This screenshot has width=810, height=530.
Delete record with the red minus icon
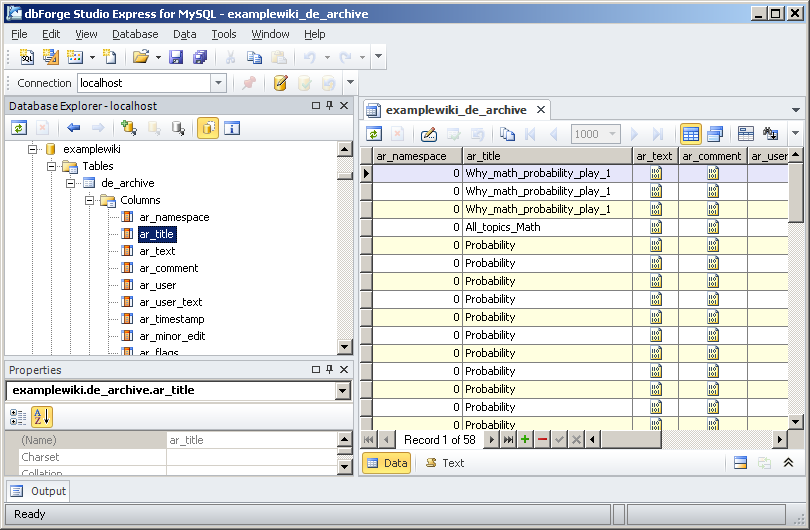point(542,440)
